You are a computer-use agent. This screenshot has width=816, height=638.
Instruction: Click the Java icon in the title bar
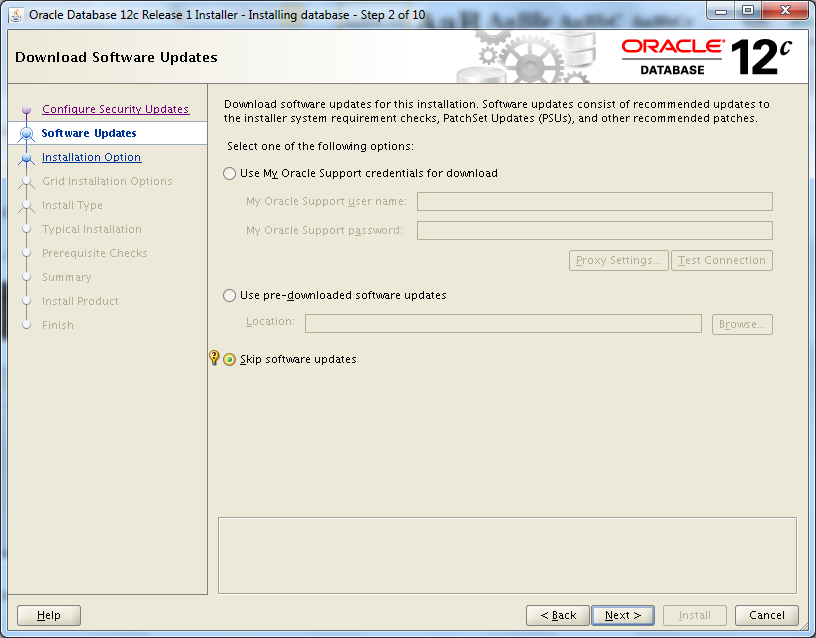point(16,15)
